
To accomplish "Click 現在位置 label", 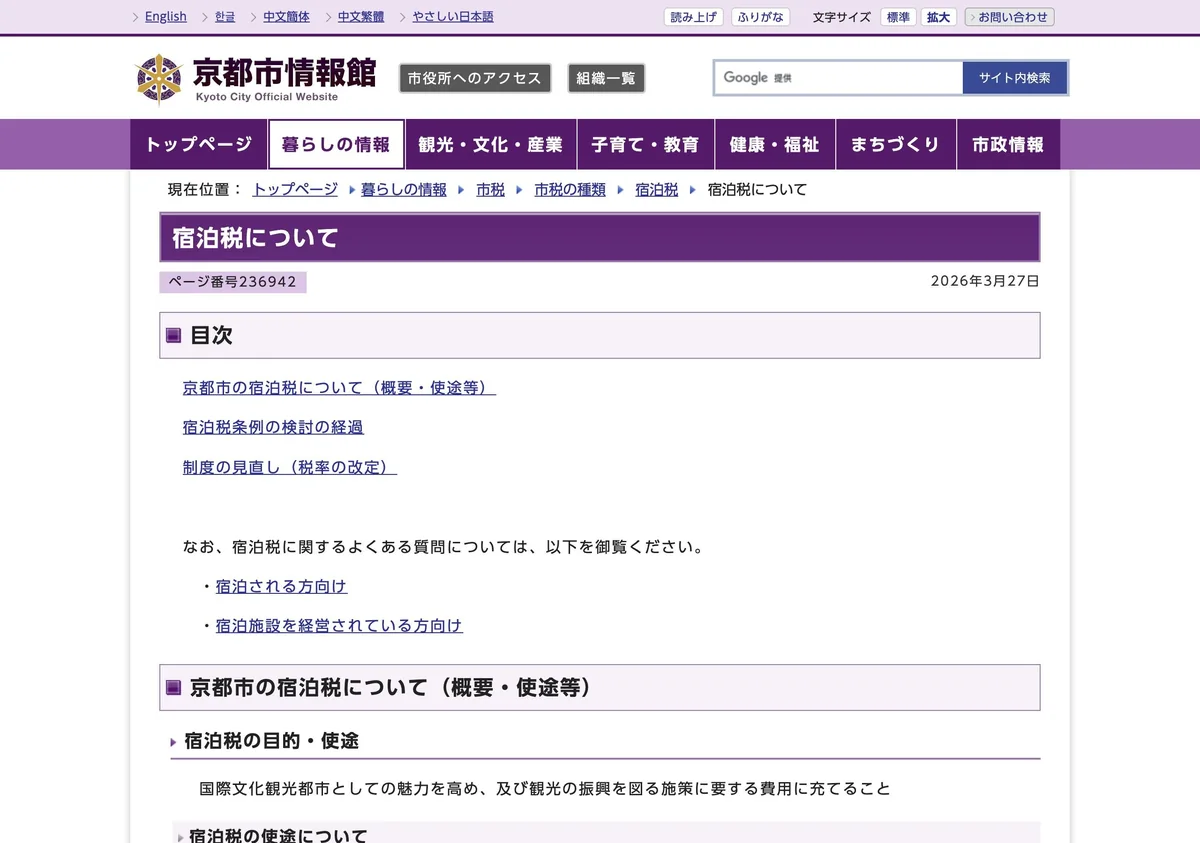I will point(205,189).
